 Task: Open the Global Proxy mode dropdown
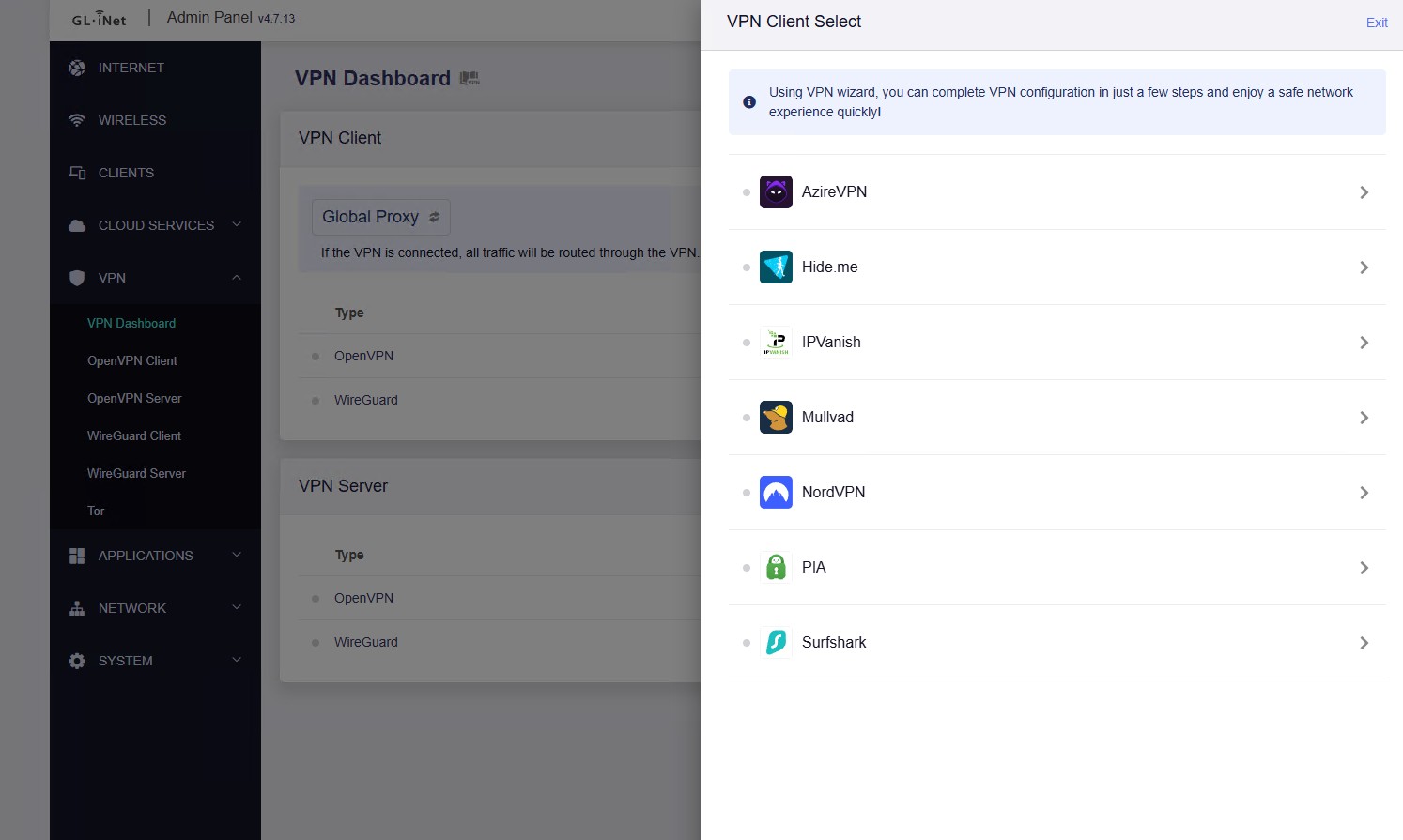(x=380, y=217)
